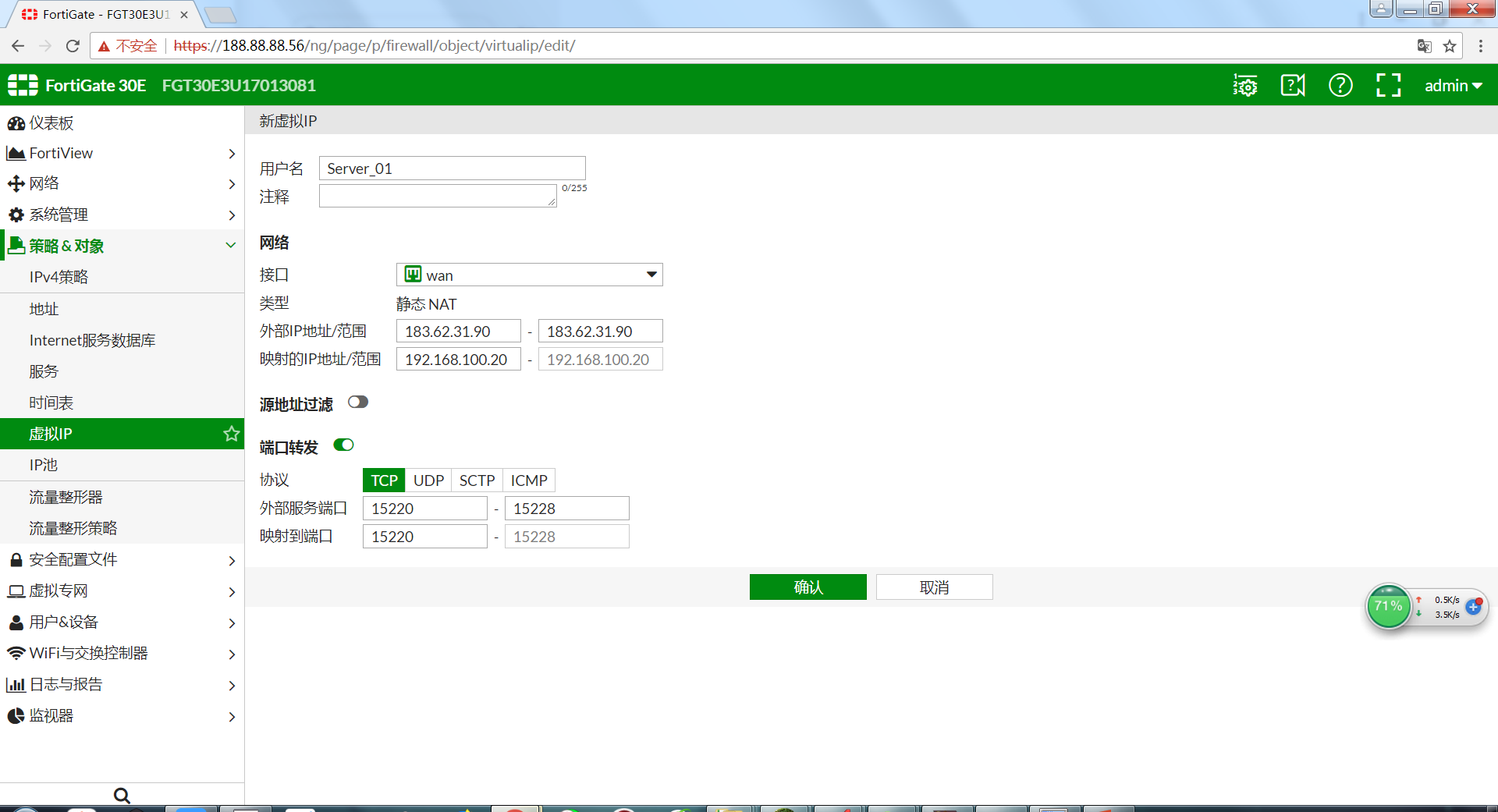Open the 服务 menu item
The width and height of the screenshot is (1498, 812).
(x=122, y=371)
